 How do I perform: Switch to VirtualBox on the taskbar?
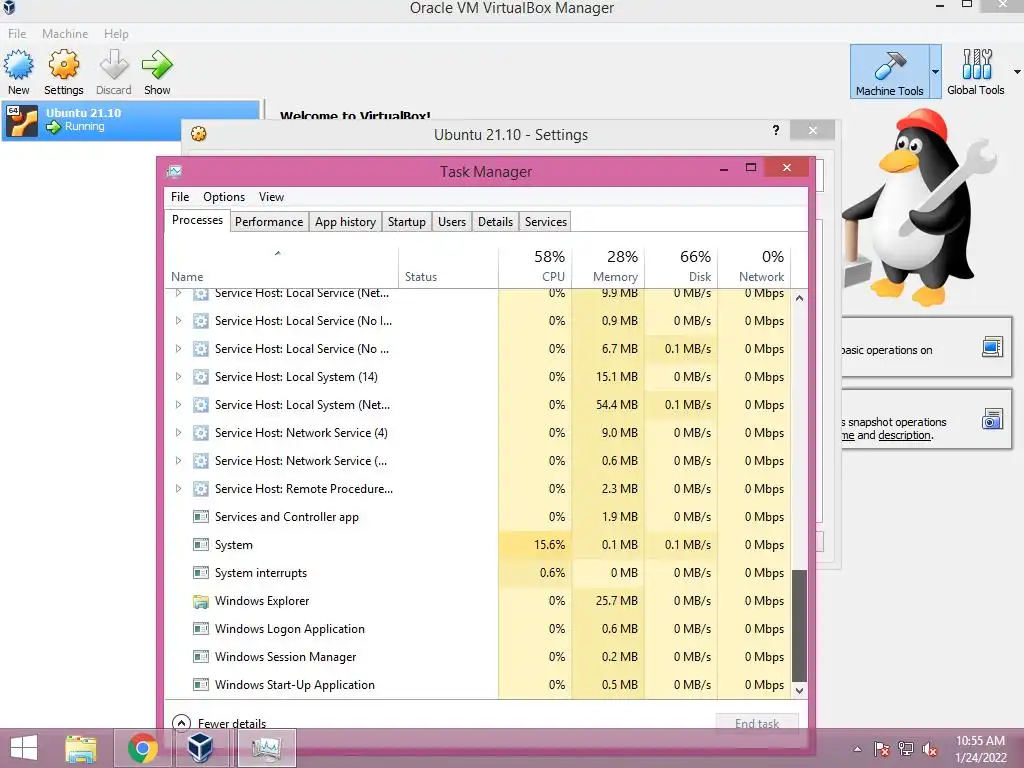200,748
